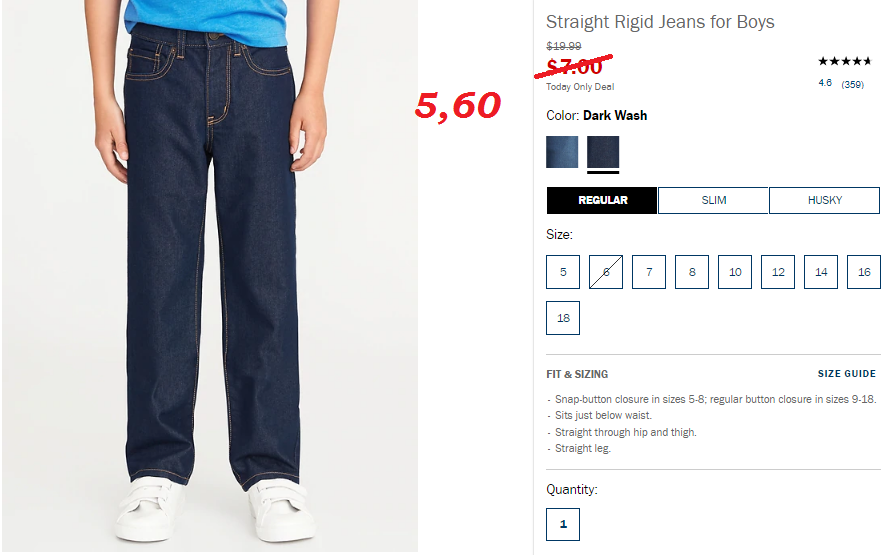Switch to the HUSKY fit tab

click(x=824, y=200)
